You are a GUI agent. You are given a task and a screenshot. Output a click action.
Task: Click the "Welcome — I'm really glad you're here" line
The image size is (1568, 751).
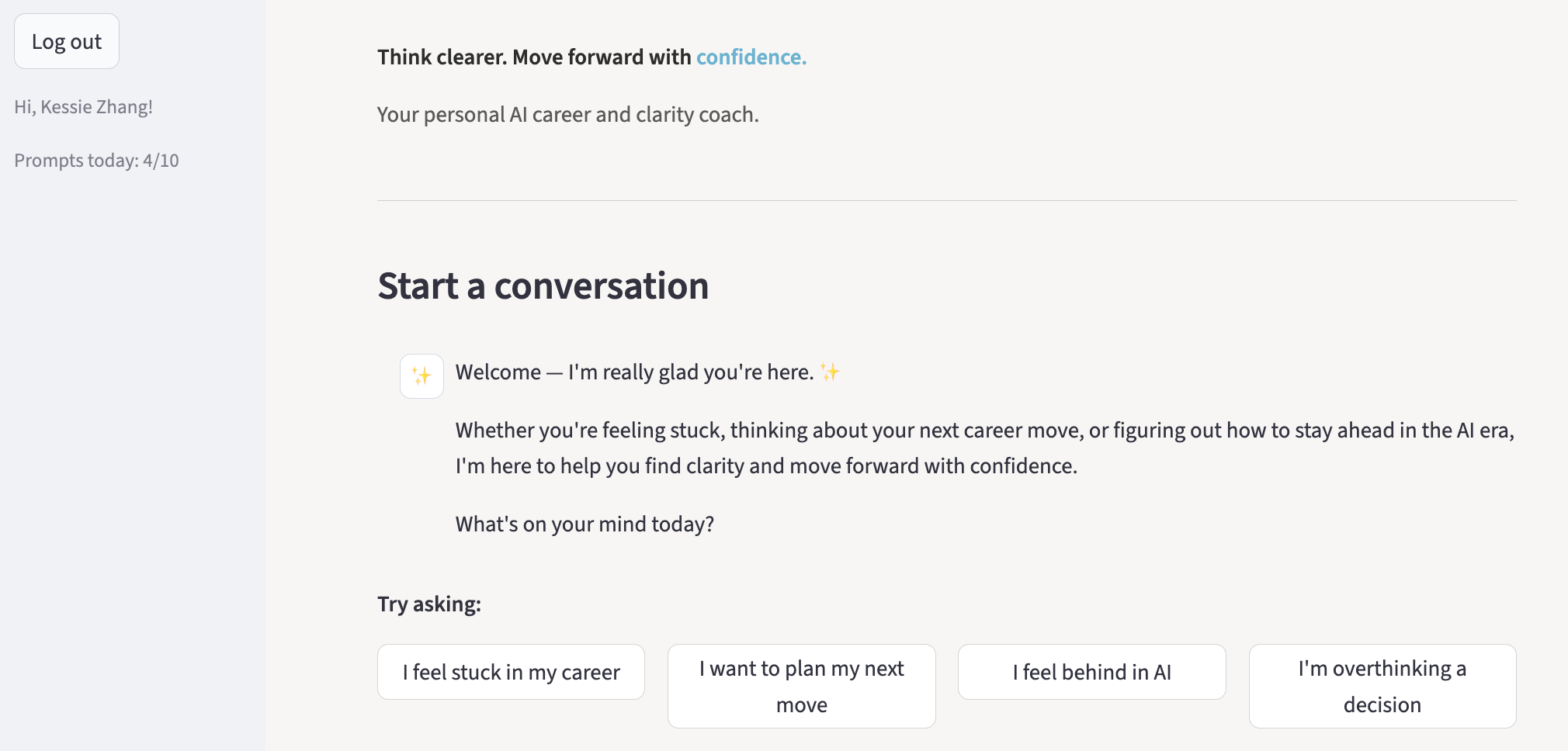pos(634,372)
